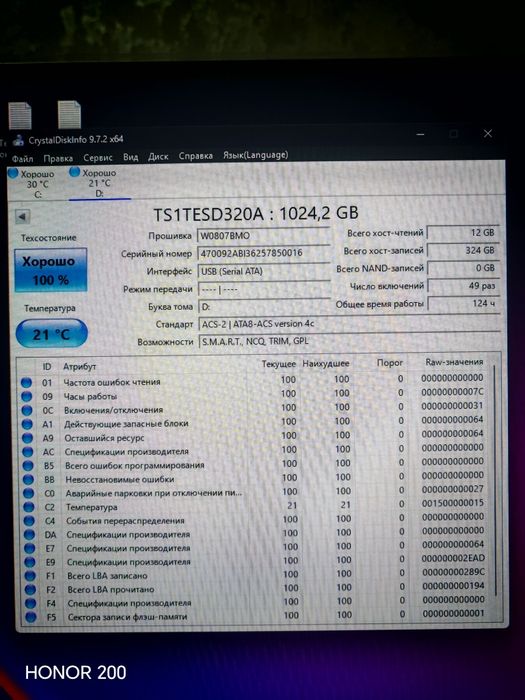Viewport: 525px width, 700px height.
Task: Click status icon for attribute C2 Температура
Action: pyautogui.click(x=29, y=507)
